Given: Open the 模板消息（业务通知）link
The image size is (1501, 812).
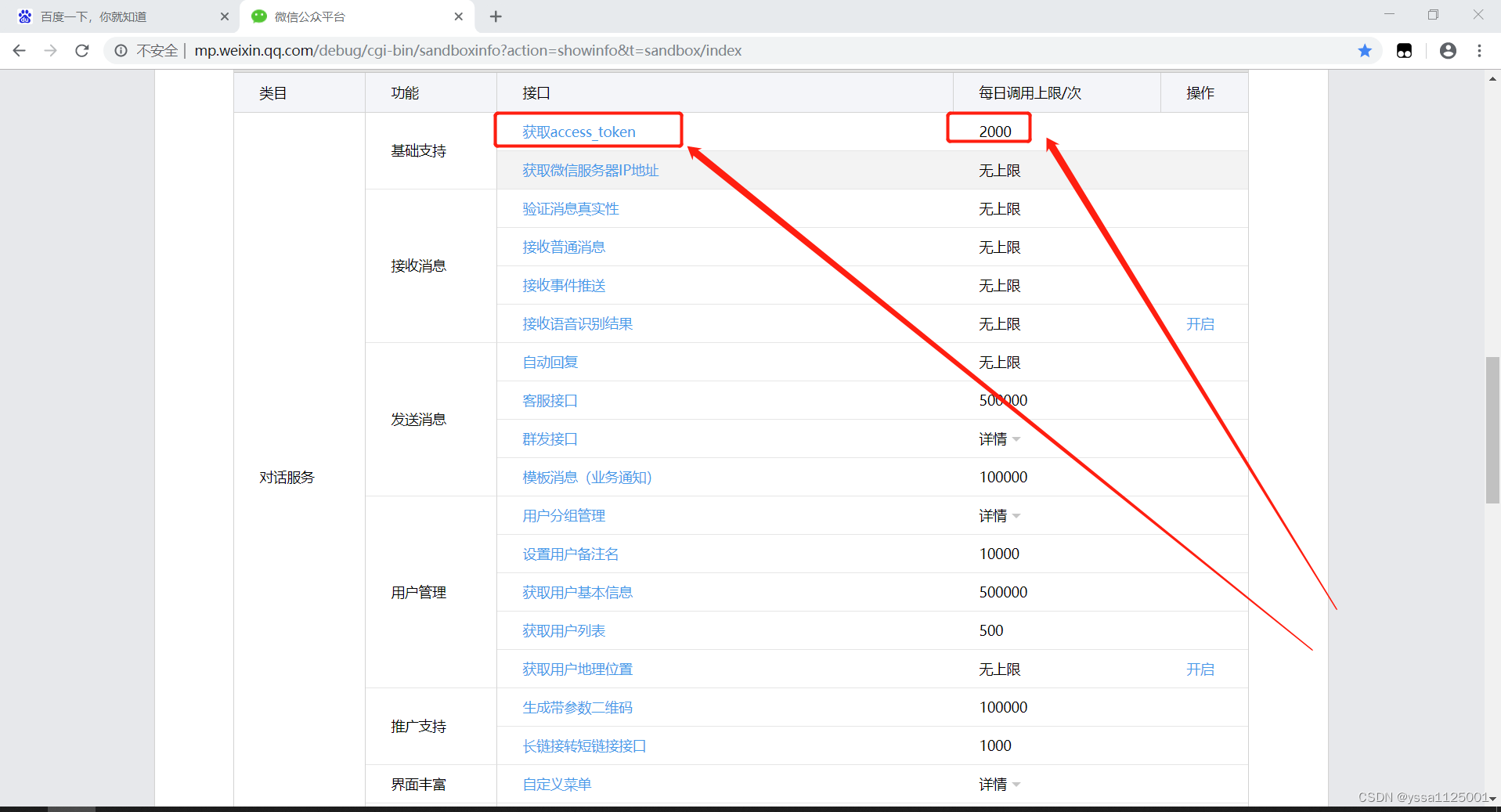Looking at the screenshot, I should pyautogui.click(x=587, y=478).
